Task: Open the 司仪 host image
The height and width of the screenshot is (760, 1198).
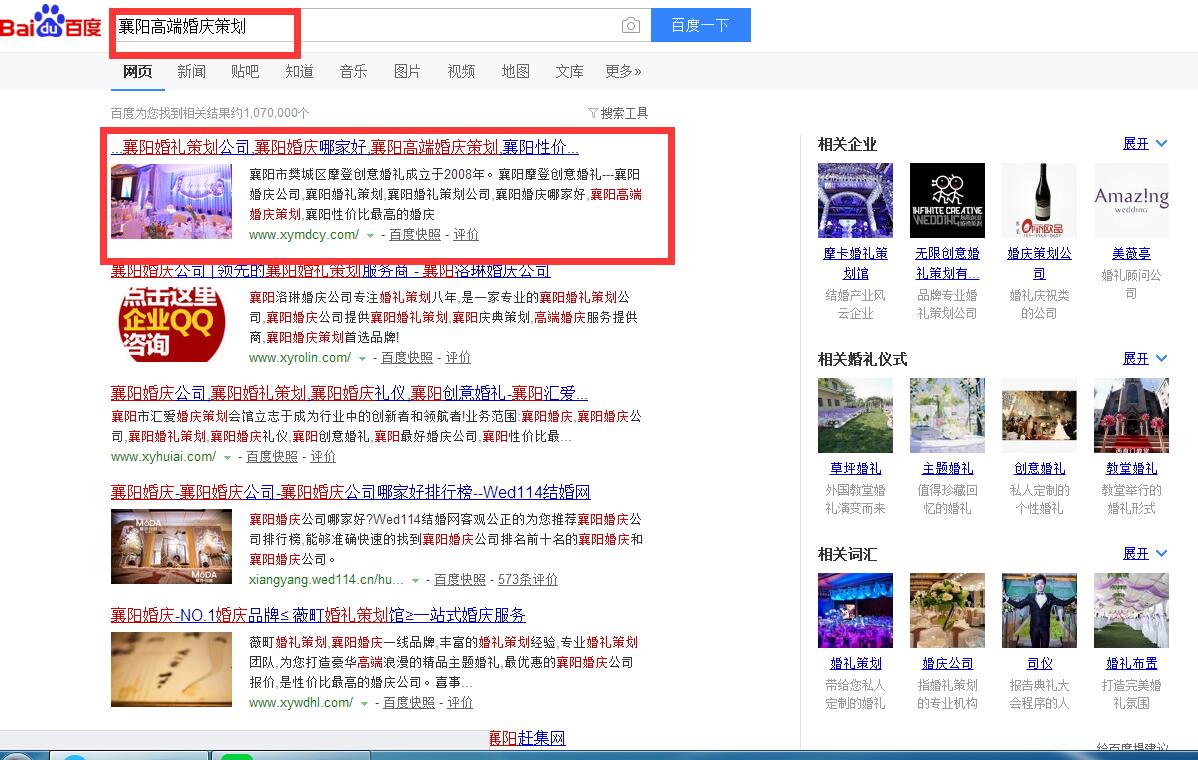Action: click(x=1039, y=610)
